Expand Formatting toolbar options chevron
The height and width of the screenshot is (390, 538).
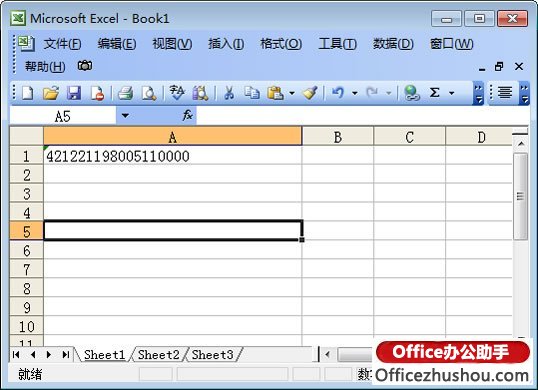click(524, 93)
